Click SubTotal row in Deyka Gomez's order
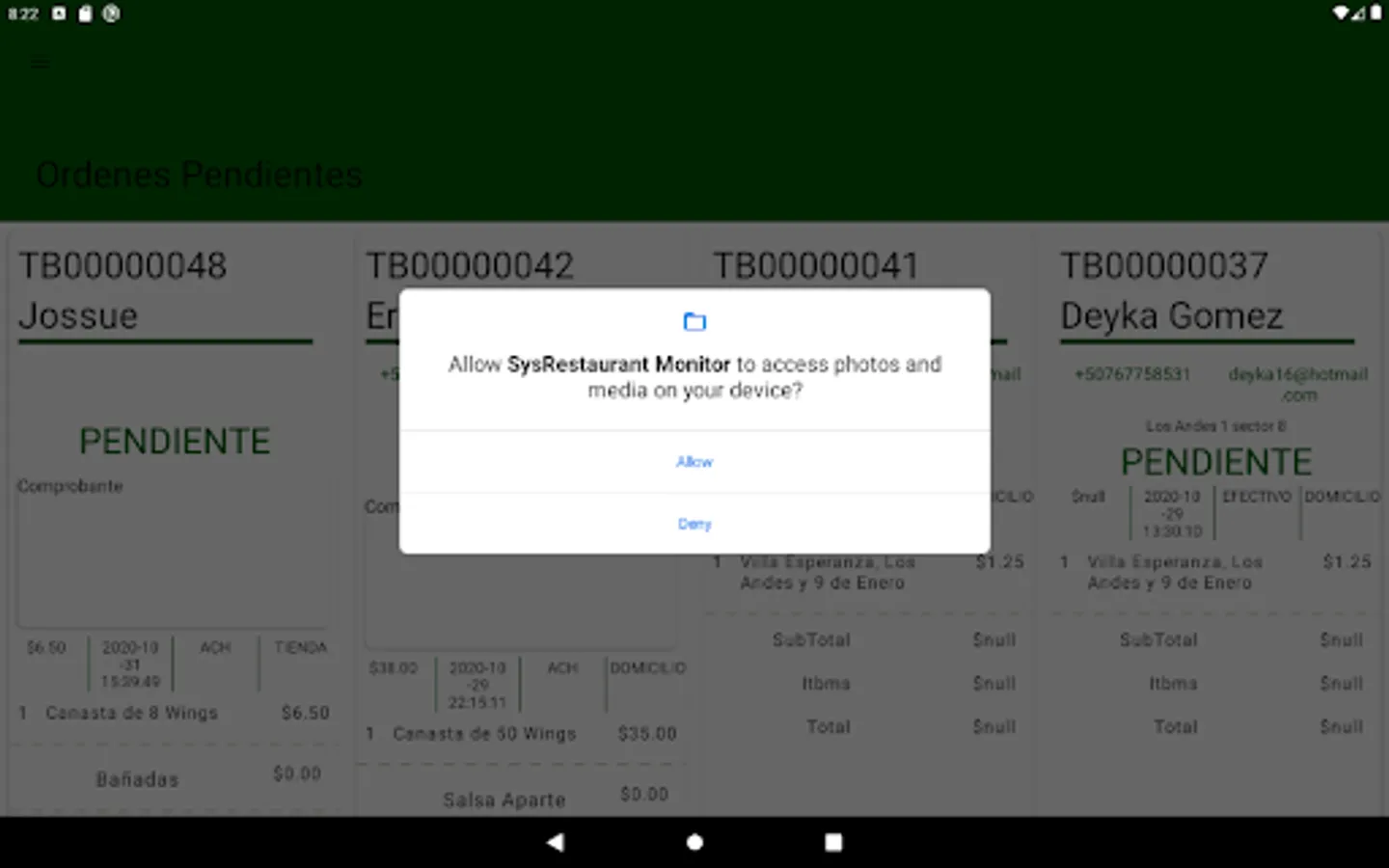 click(1215, 639)
